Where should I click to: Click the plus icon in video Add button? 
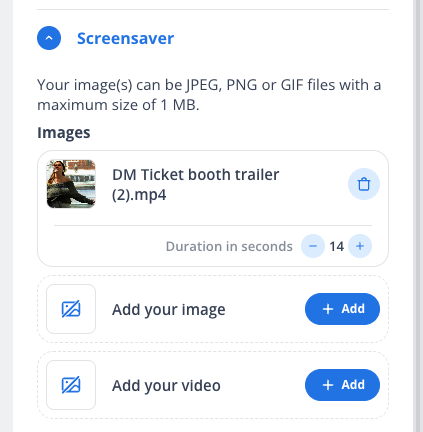pos(328,385)
